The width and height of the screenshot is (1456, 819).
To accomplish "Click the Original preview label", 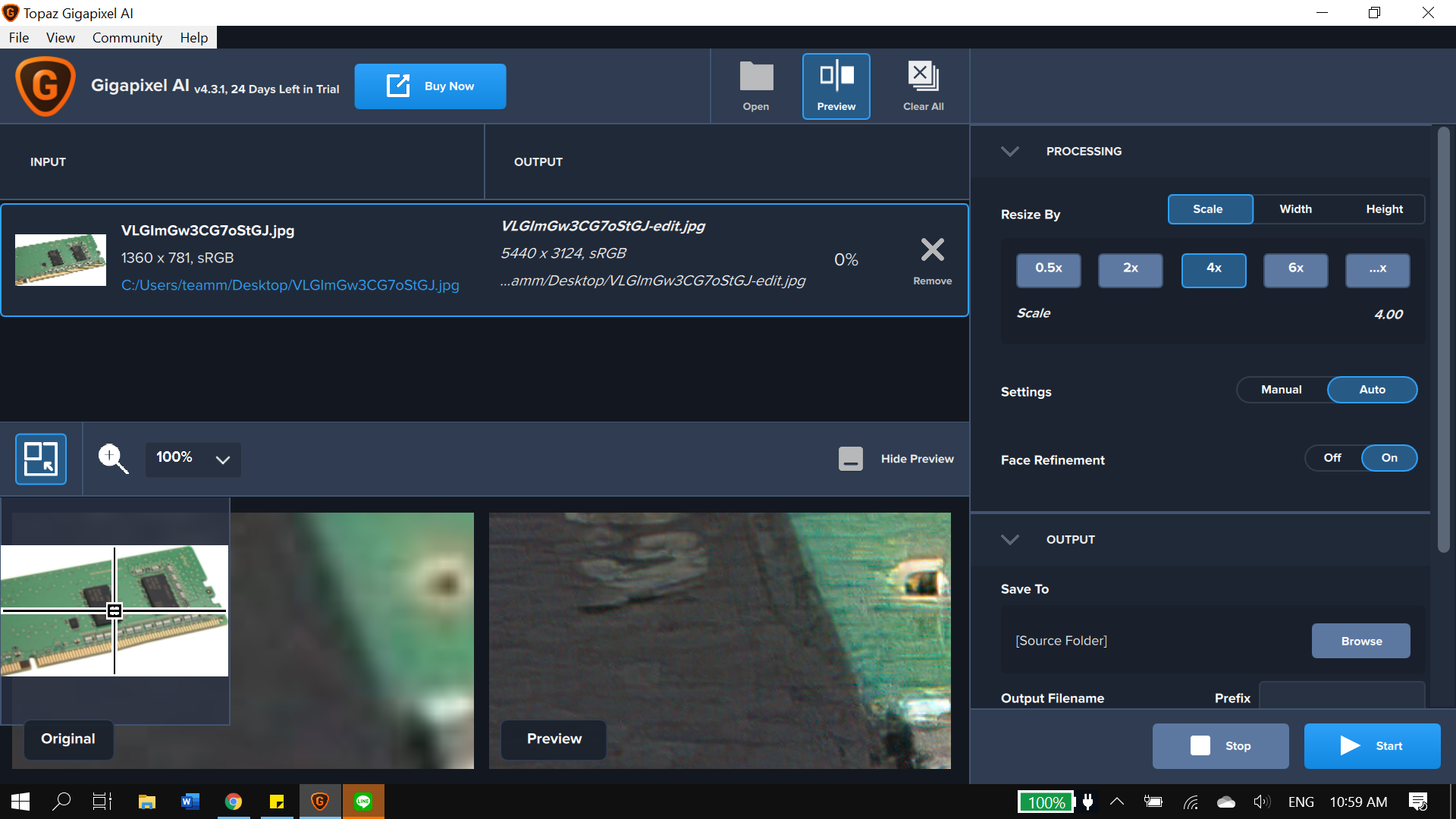I will 68,739.
